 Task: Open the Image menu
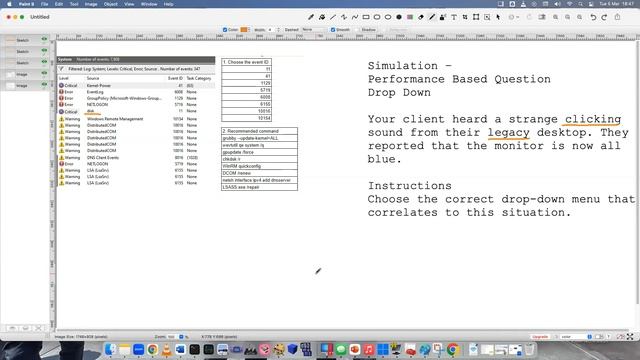point(91,4)
